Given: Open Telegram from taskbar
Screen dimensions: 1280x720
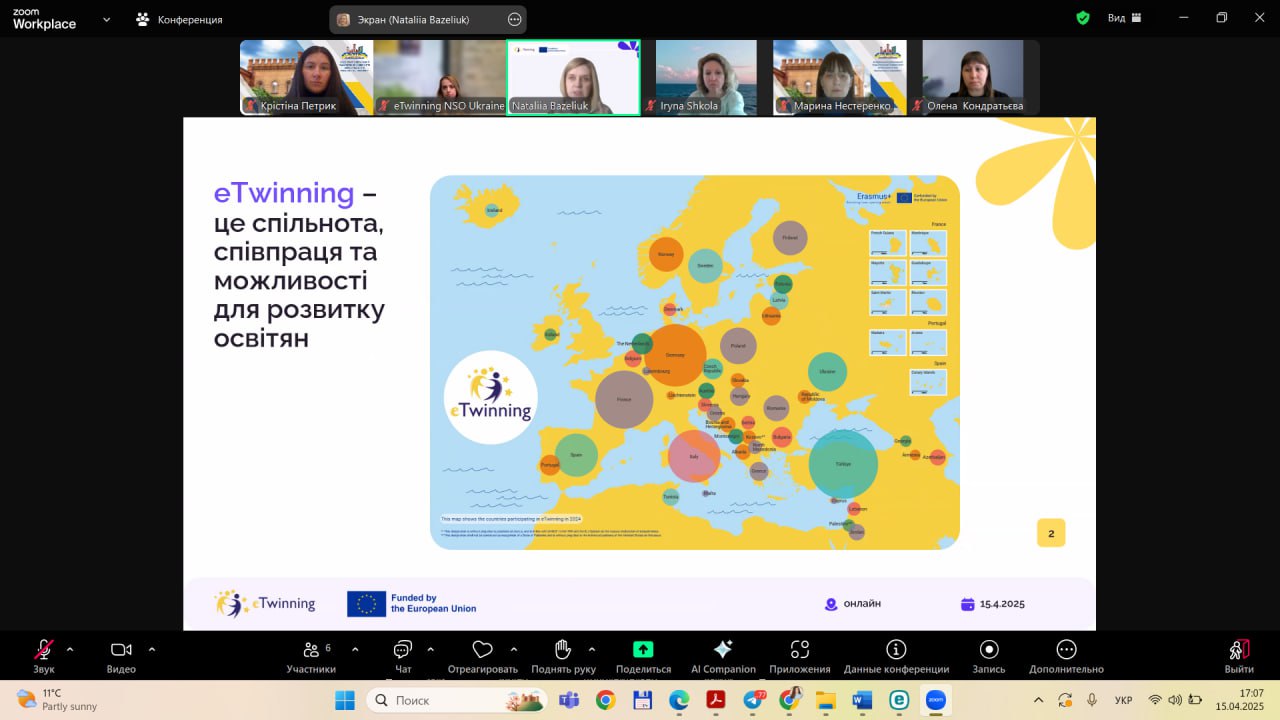Looking at the screenshot, I should pyautogui.click(x=753, y=700).
